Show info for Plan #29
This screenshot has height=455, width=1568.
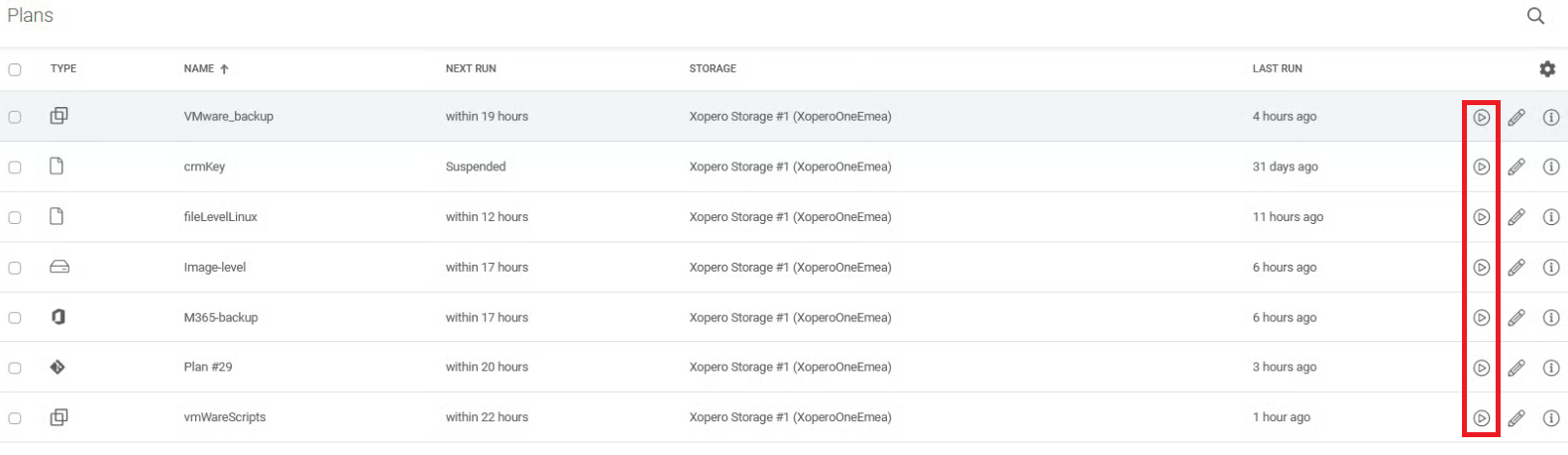[1551, 368]
